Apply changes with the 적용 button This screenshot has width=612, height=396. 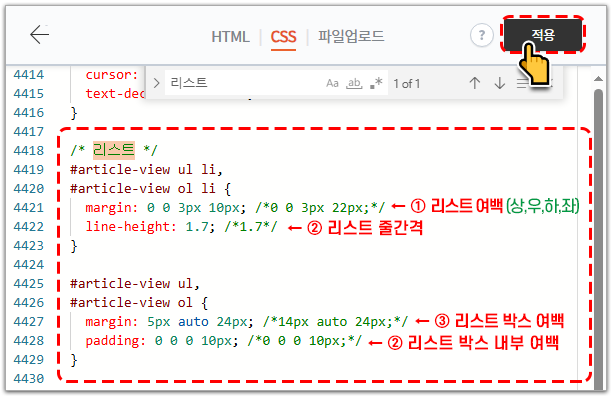[543, 34]
